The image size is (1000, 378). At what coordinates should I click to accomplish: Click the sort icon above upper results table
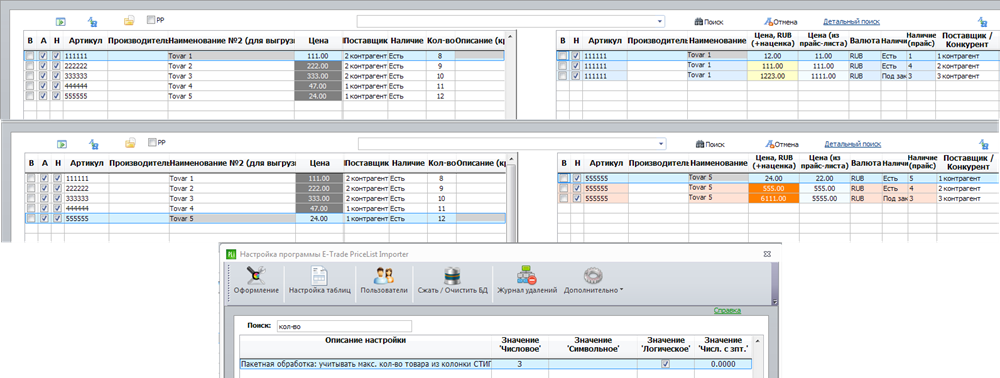point(983,22)
